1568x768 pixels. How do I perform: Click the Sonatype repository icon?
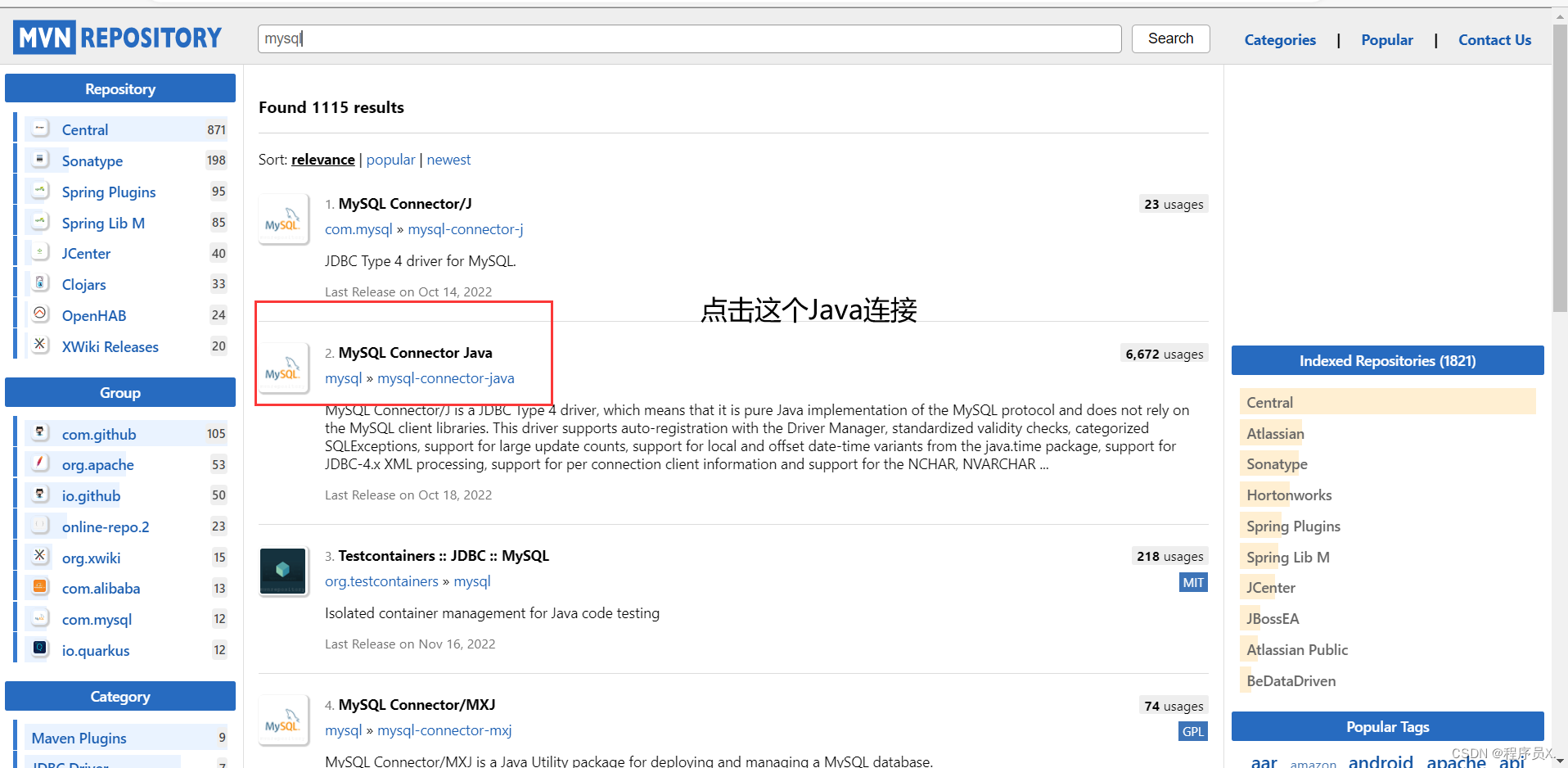pos(40,160)
